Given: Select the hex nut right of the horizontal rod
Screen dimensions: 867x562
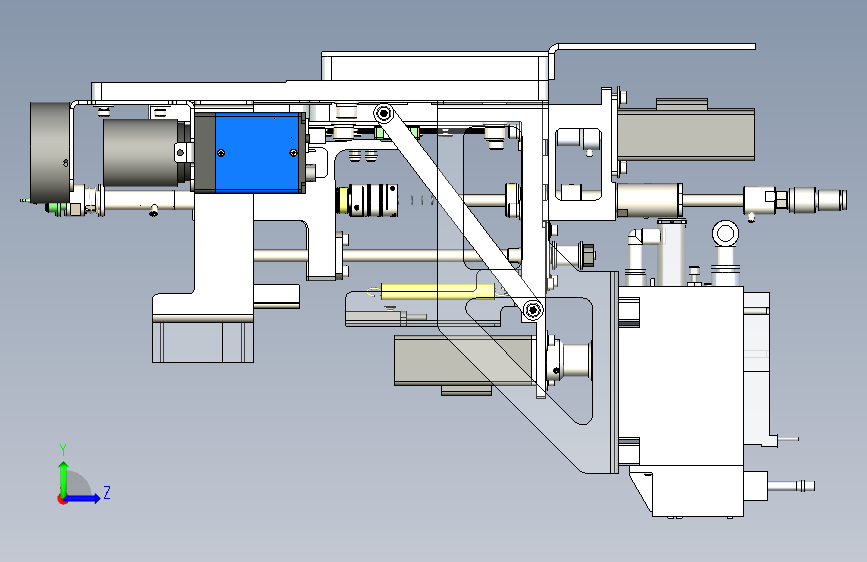Looking at the screenshot, I should coord(587,254).
